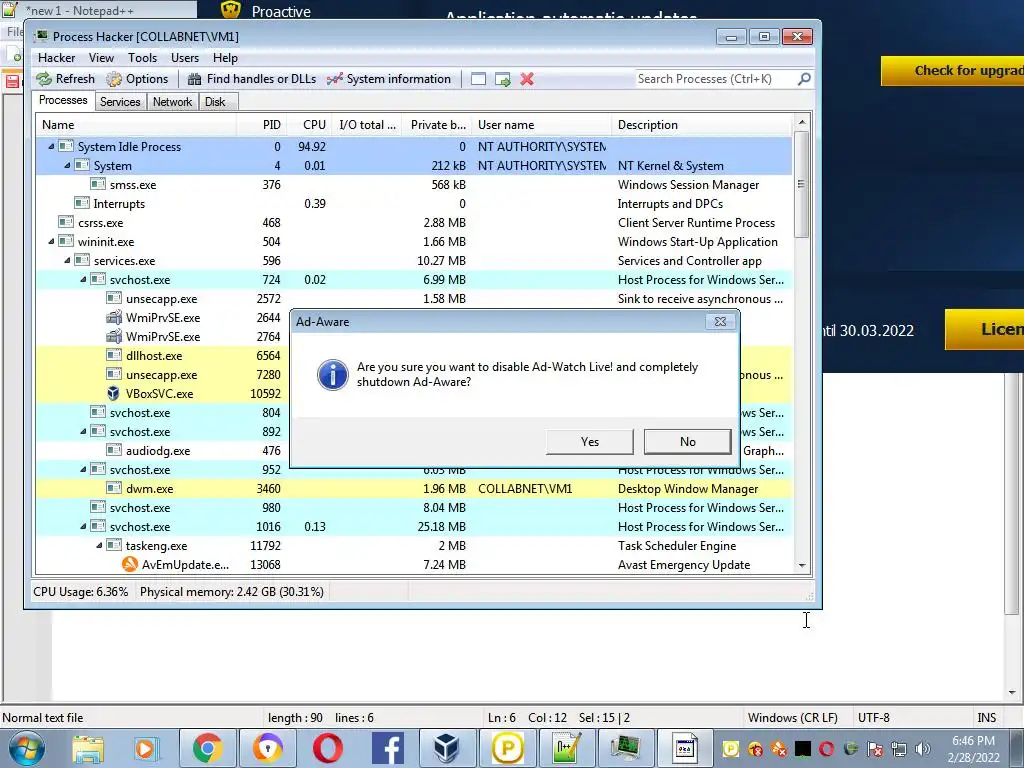Sort by the User name column

(x=541, y=125)
